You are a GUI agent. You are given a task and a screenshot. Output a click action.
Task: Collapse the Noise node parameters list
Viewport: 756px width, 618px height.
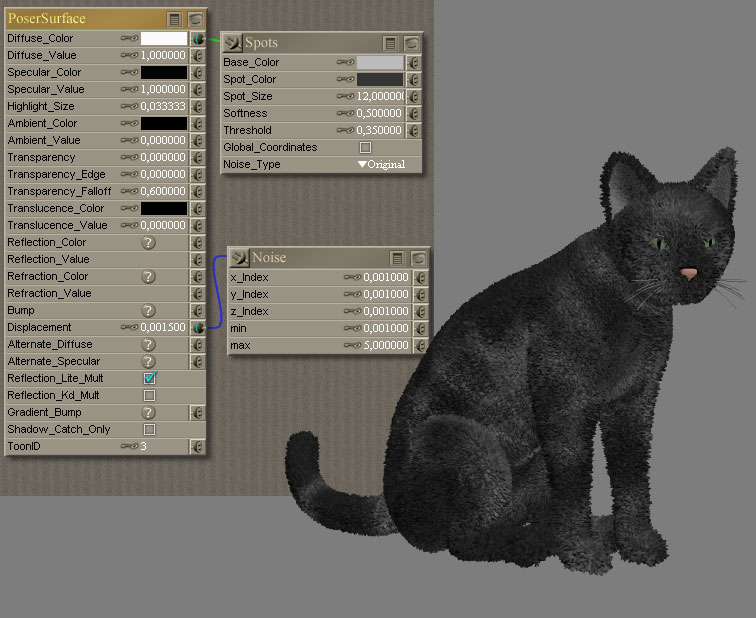click(x=397, y=259)
